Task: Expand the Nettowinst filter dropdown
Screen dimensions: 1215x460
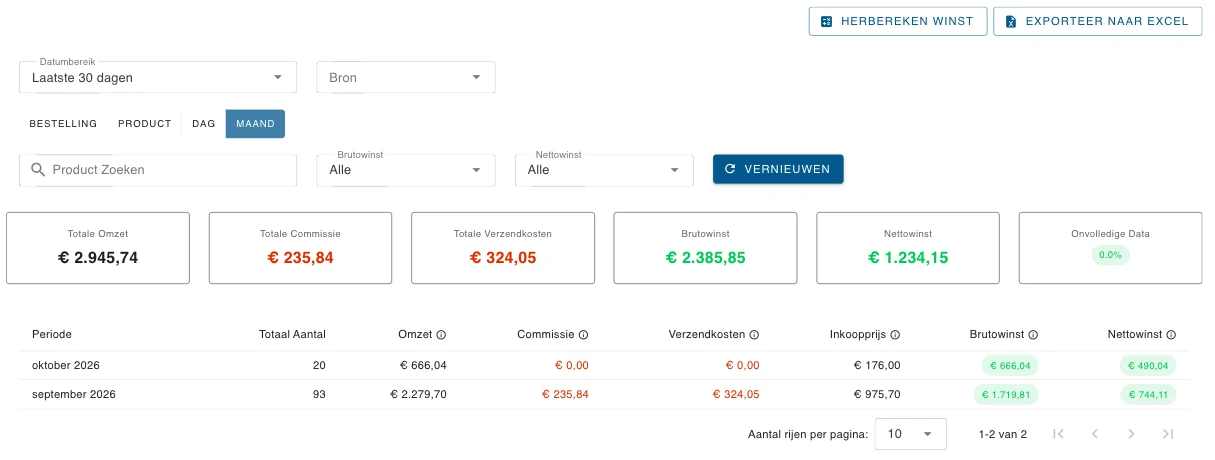Action: coord(604,169)
